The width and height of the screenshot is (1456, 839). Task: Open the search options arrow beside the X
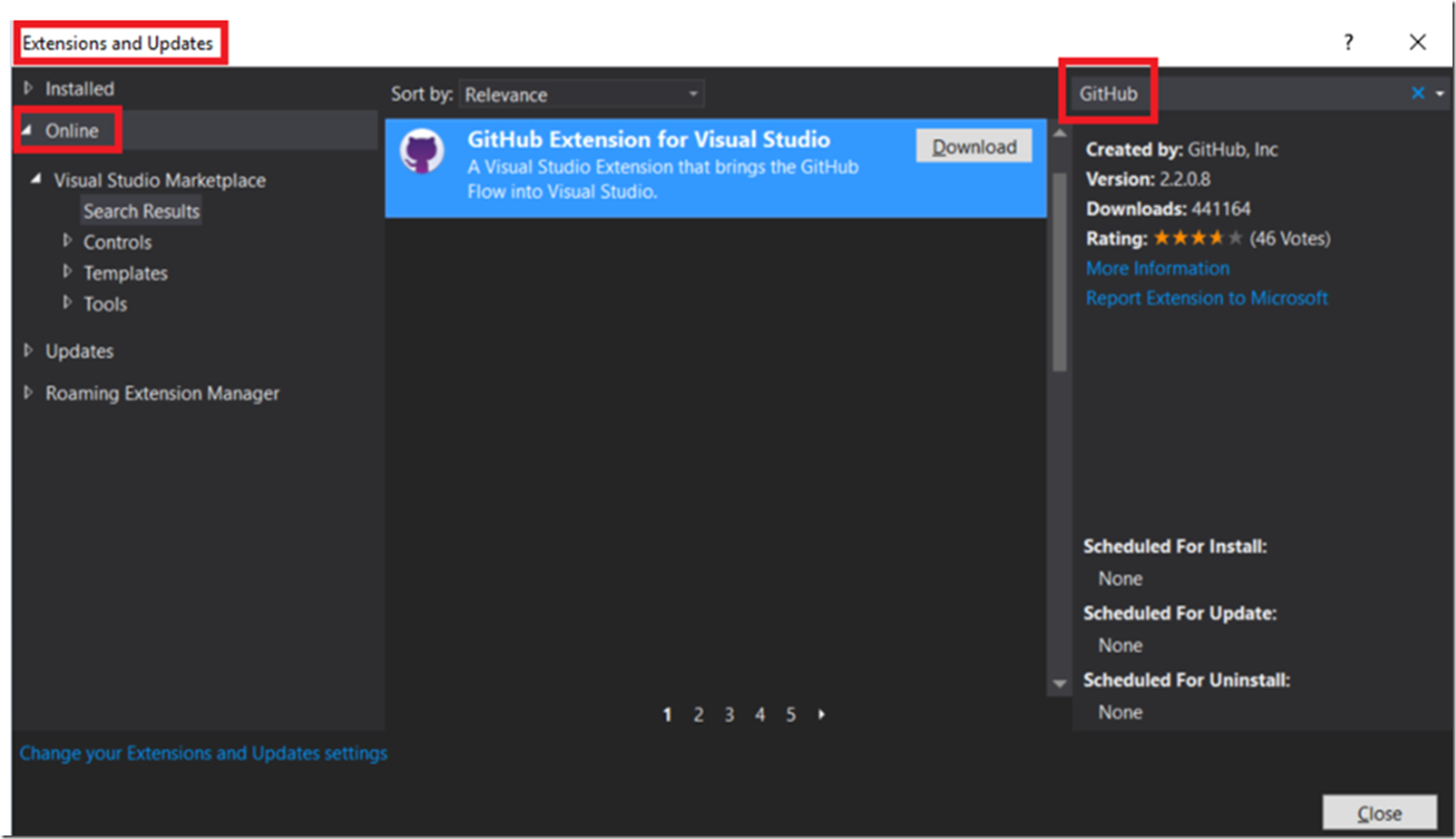(1440, 93)
